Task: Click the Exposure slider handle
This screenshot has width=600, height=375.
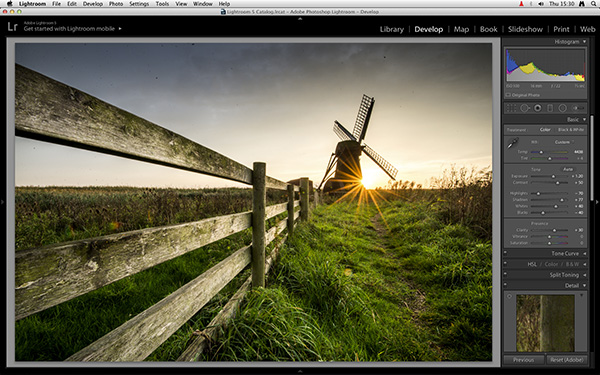Action: 553,176
